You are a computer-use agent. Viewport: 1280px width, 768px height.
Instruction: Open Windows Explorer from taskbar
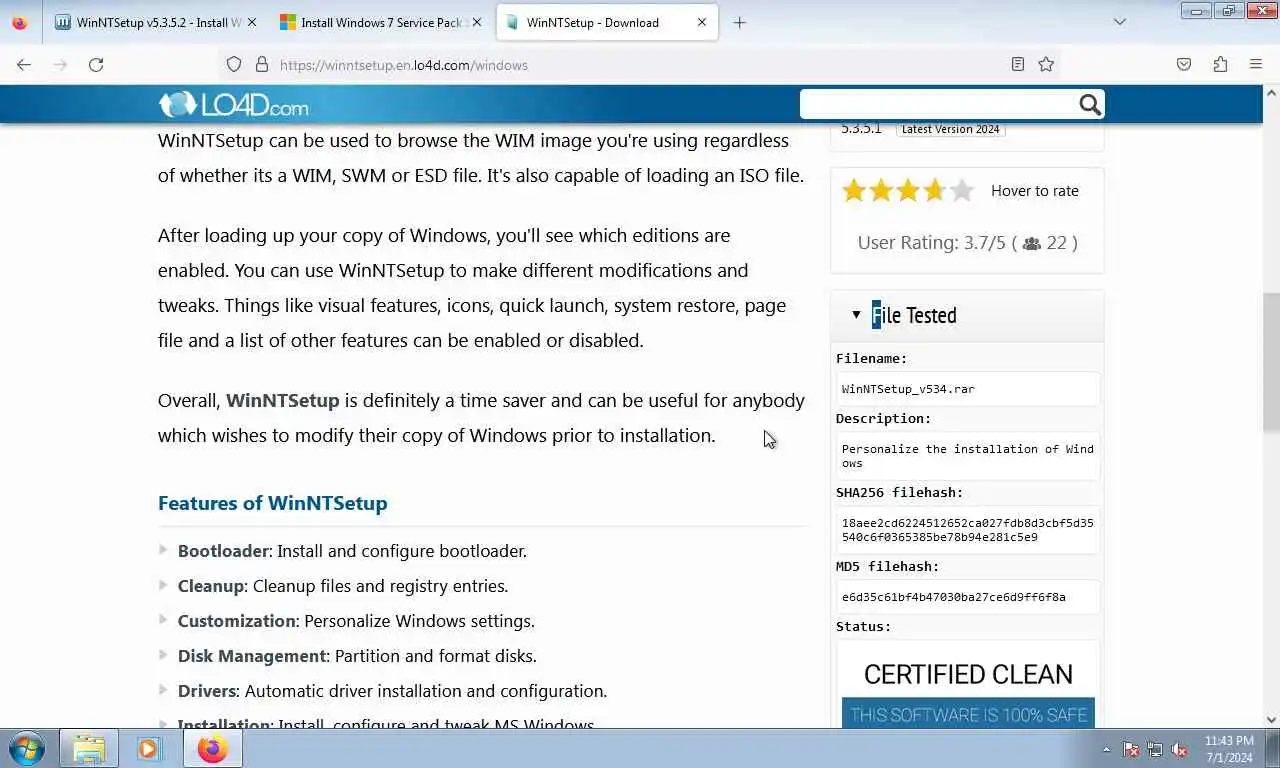click(x=89, y=748)
